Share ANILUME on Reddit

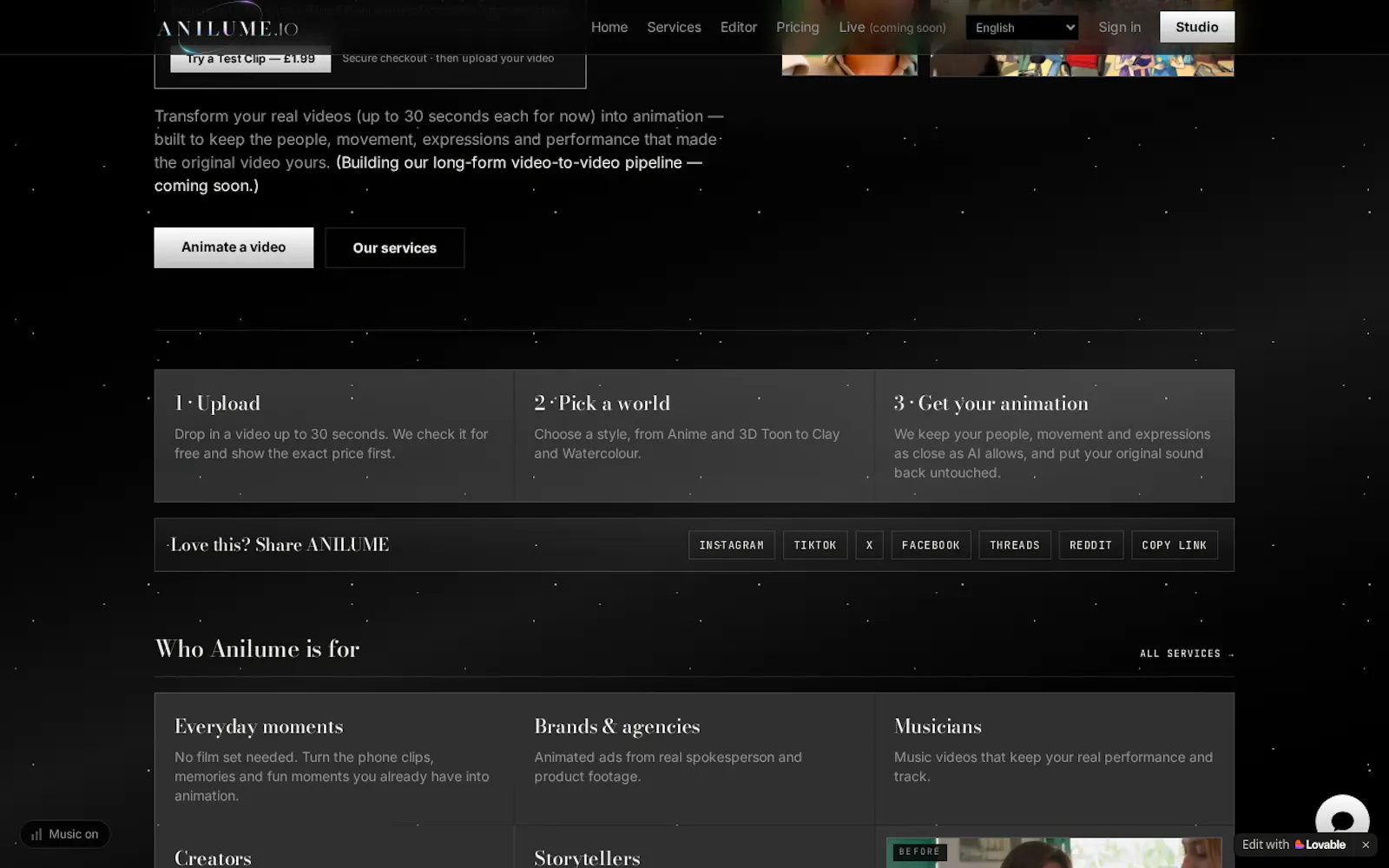point(1091,545)
